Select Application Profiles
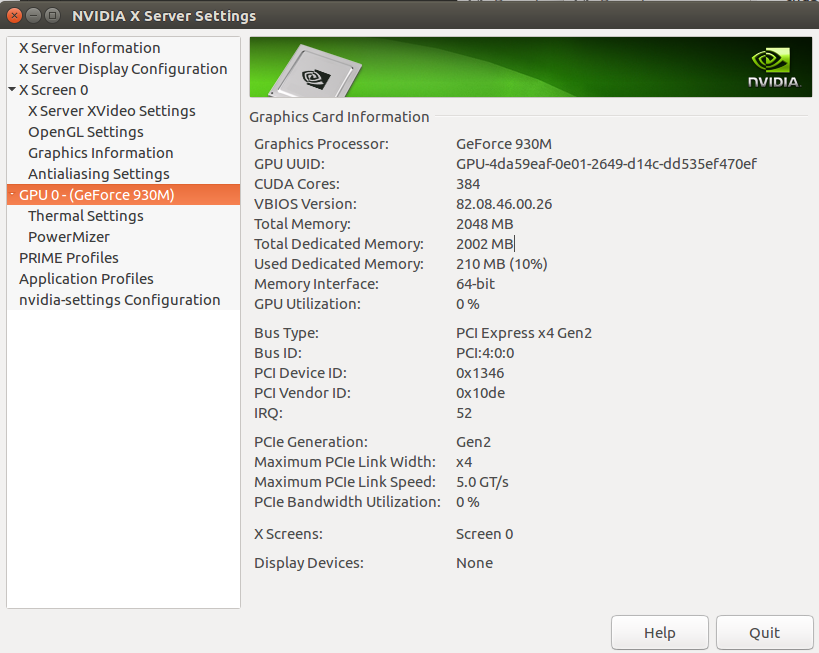This screenshot has width=819, height=653. coord(86,278)
